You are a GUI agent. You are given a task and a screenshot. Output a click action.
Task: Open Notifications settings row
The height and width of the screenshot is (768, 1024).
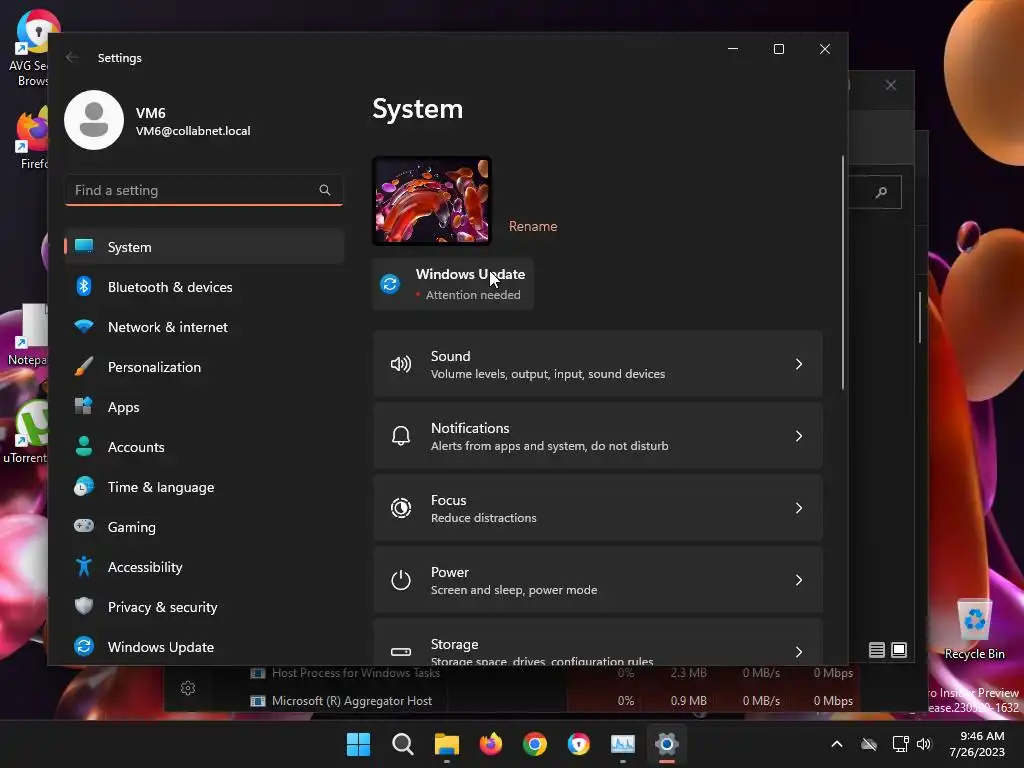[598, 436]
